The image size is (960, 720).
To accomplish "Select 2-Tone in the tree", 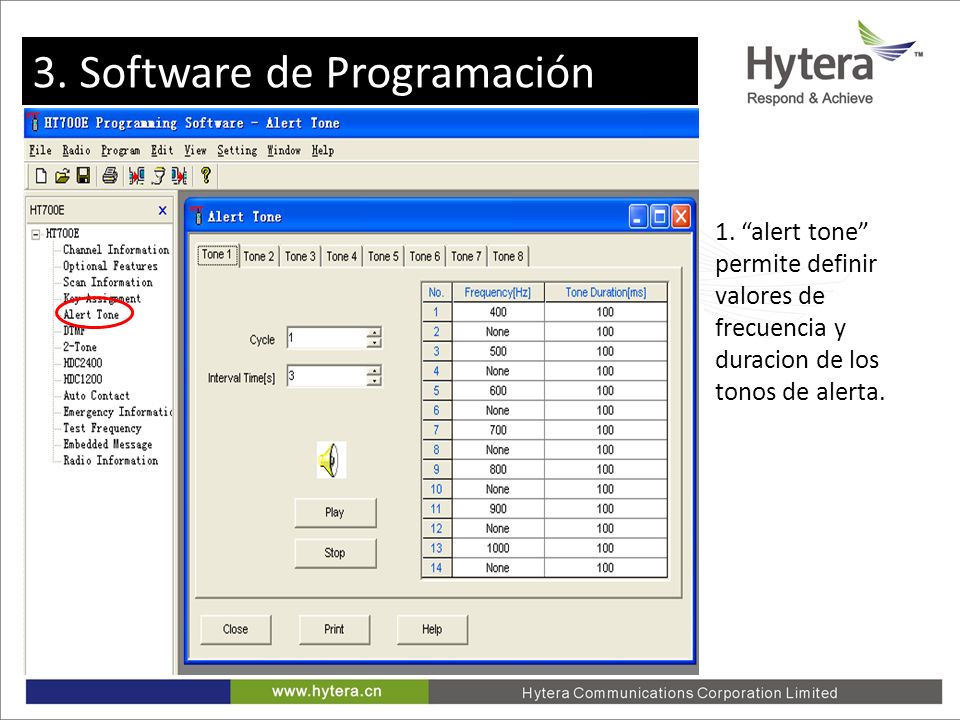I will [80, 347].
